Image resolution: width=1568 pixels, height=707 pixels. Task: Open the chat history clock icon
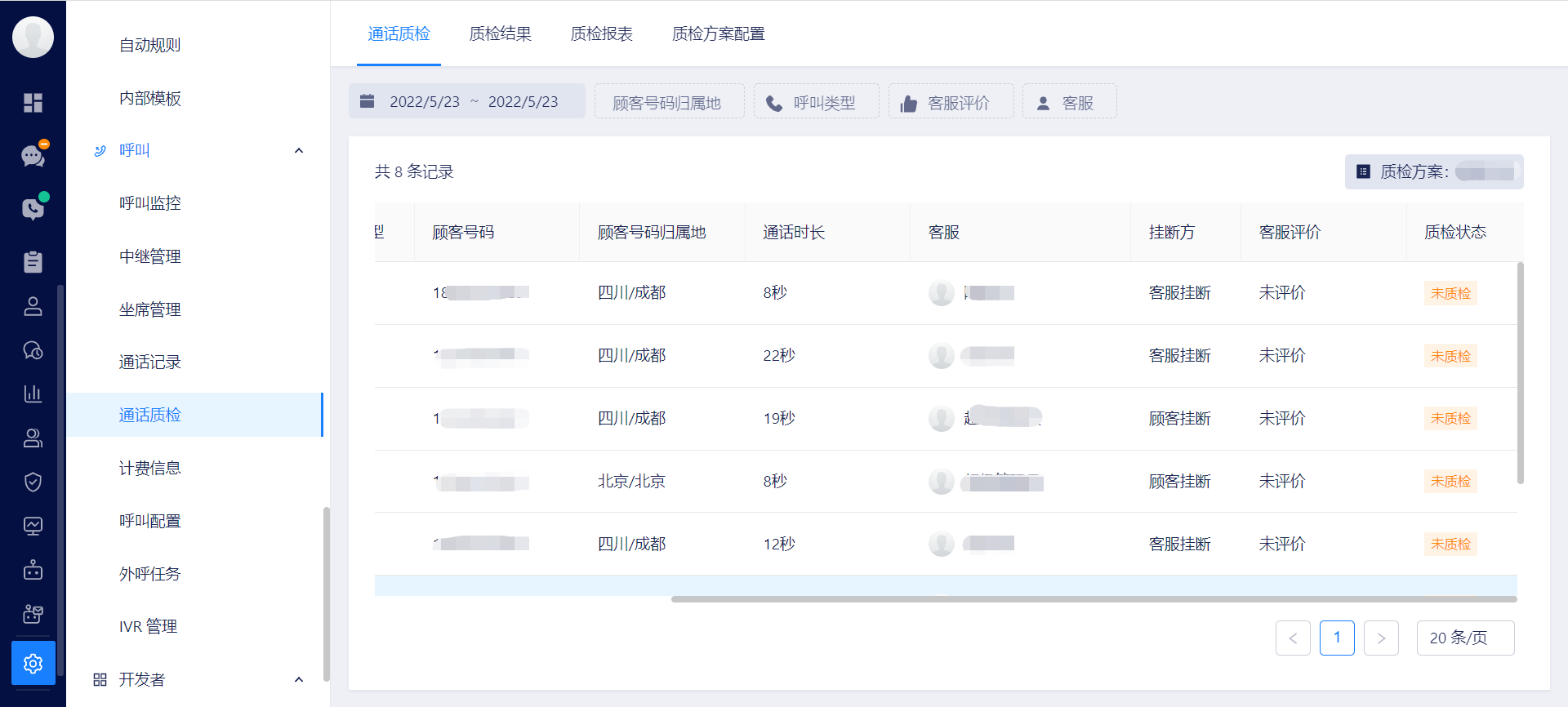point(33,350)
